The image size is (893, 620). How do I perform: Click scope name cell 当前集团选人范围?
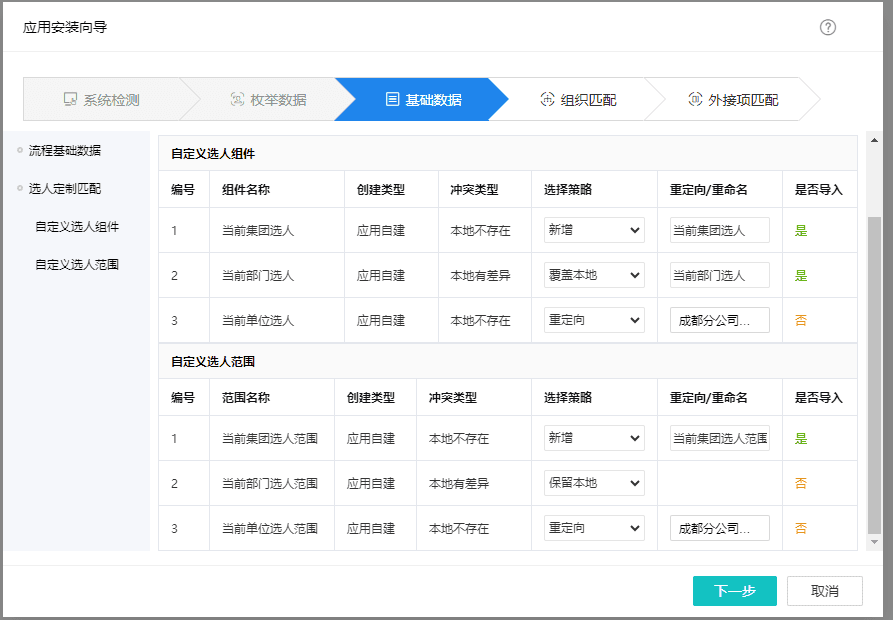click(270, 438)
